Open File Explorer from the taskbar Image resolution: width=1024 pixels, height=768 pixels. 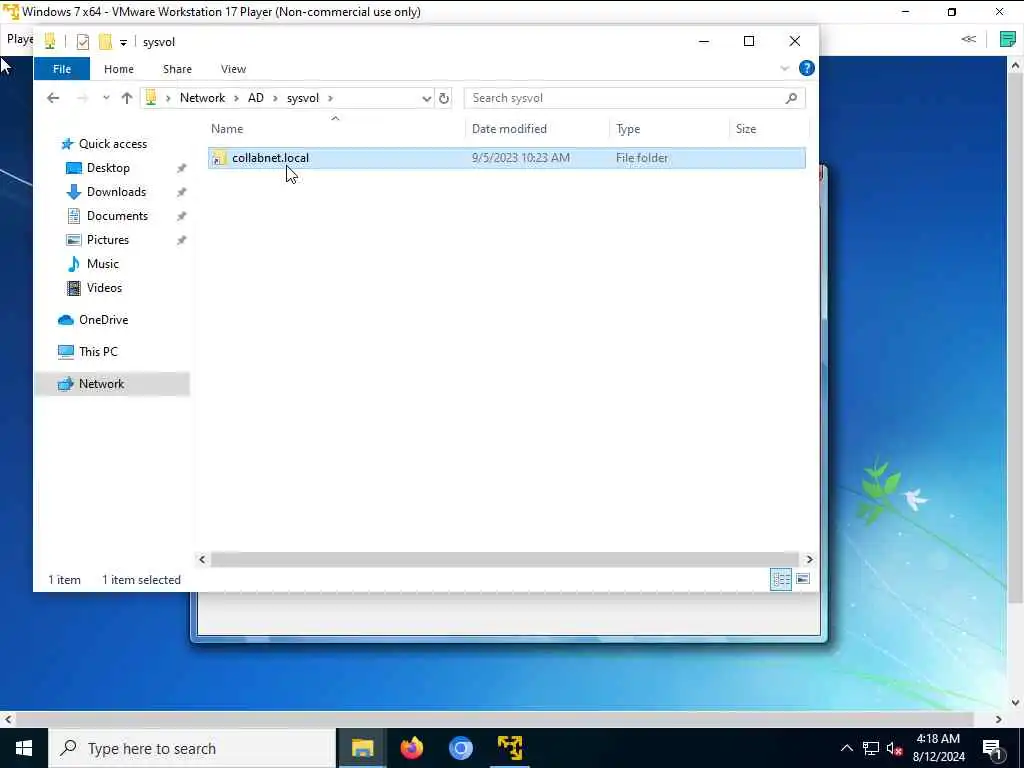[362, 748]
